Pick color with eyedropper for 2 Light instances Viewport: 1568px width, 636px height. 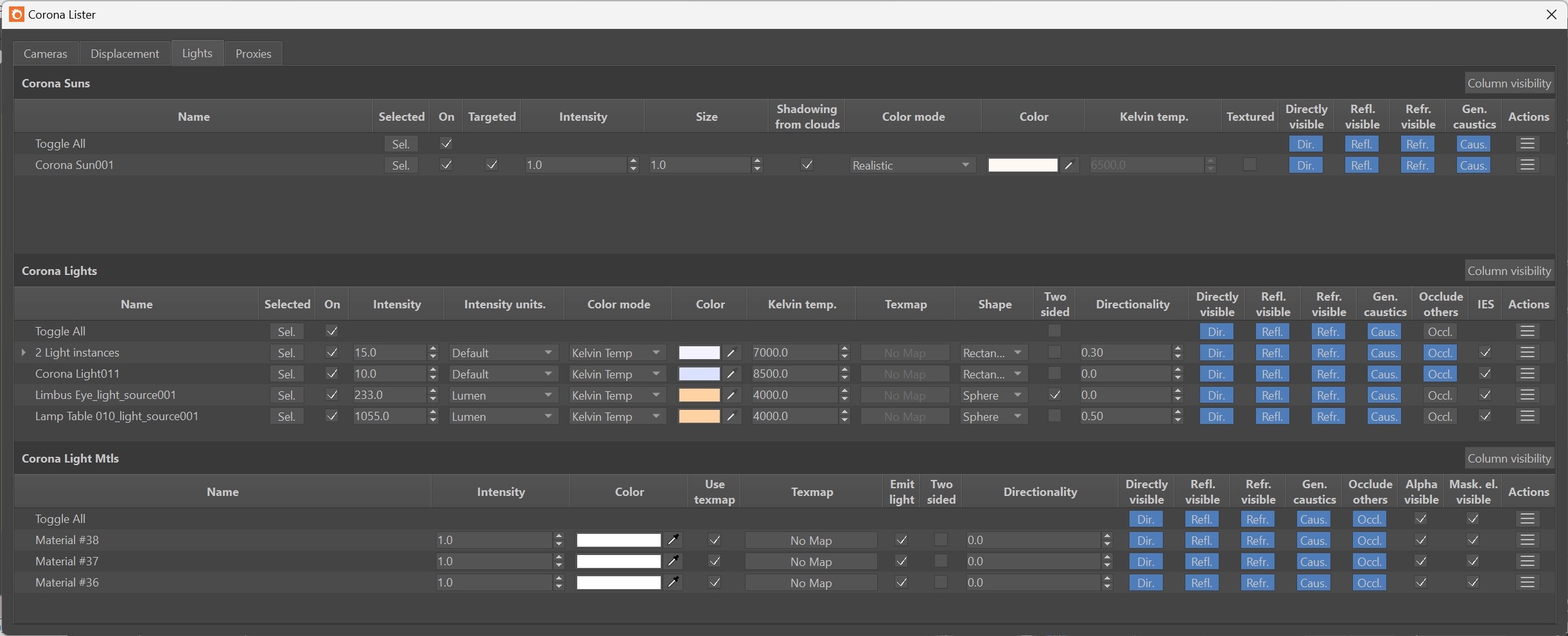[731, 353]
